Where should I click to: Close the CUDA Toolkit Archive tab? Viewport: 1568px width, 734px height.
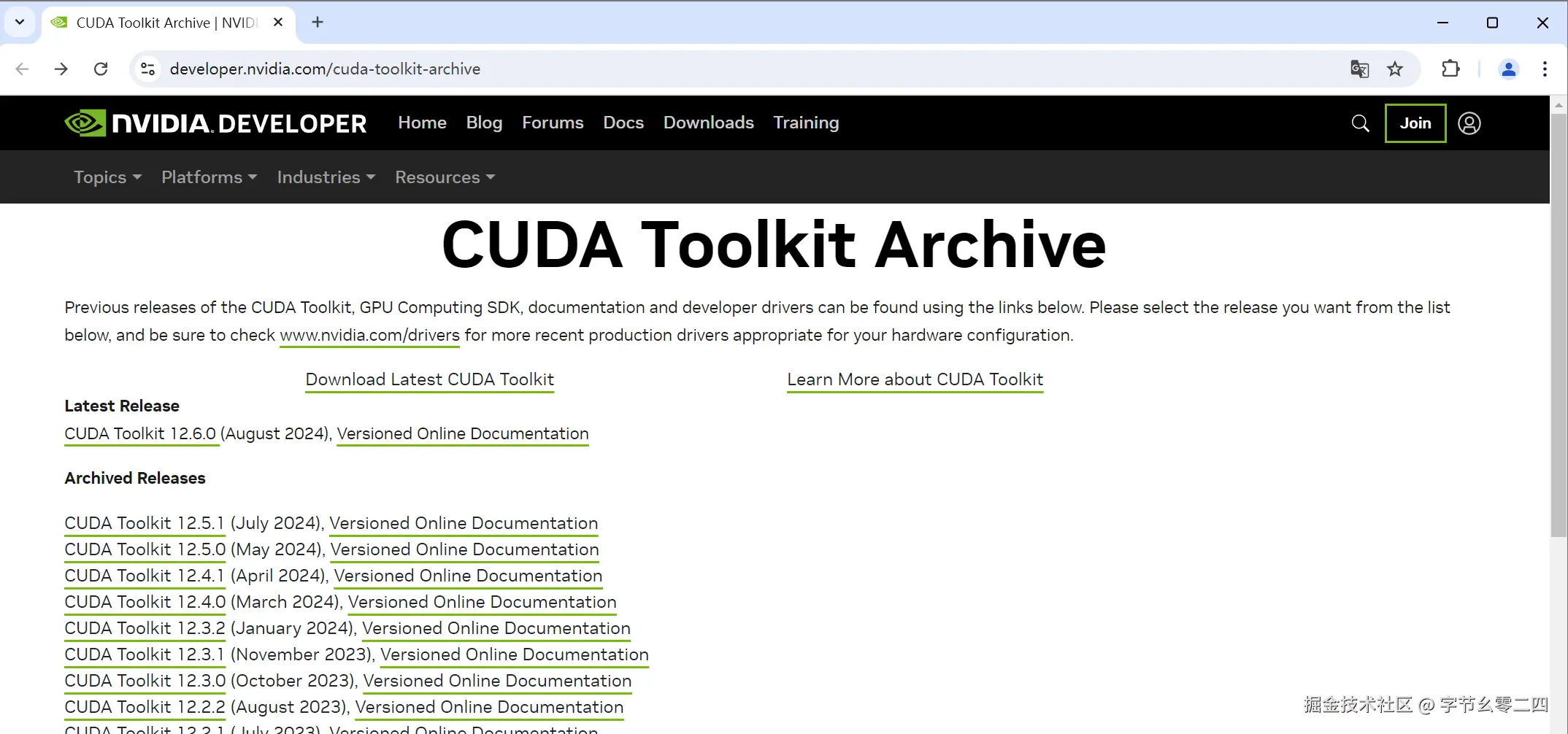278,22
